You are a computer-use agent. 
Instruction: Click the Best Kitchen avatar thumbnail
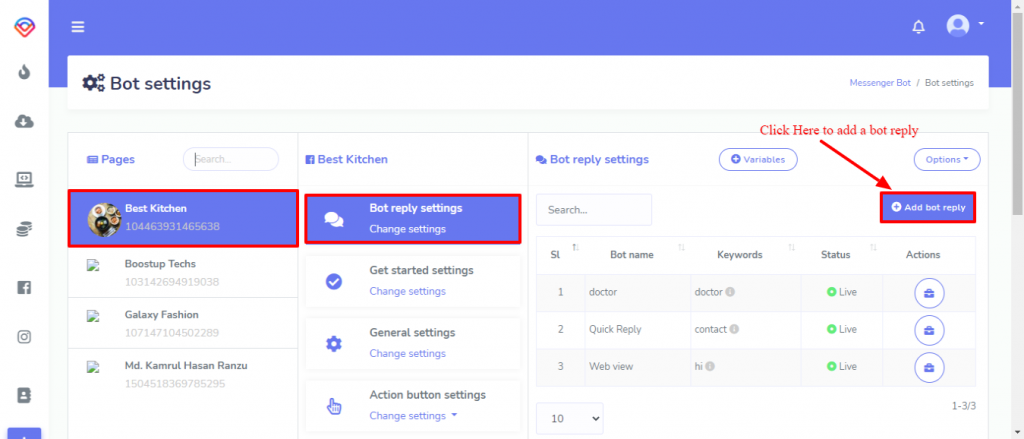(104, 220)
